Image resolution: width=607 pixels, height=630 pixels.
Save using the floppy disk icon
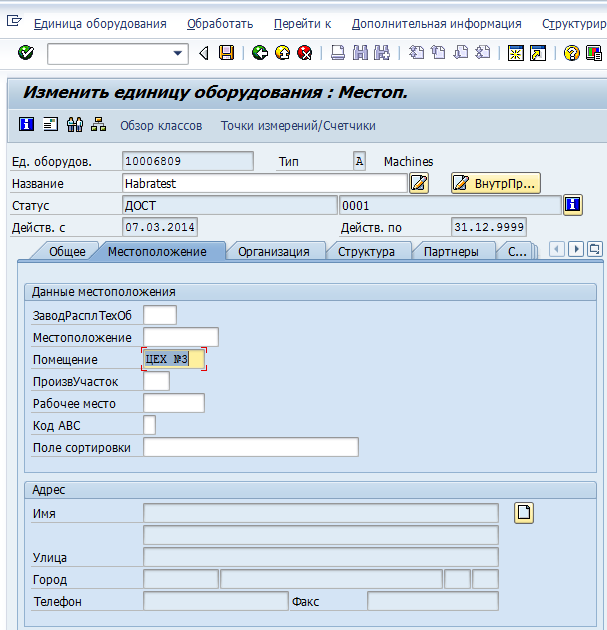[227, 53]
